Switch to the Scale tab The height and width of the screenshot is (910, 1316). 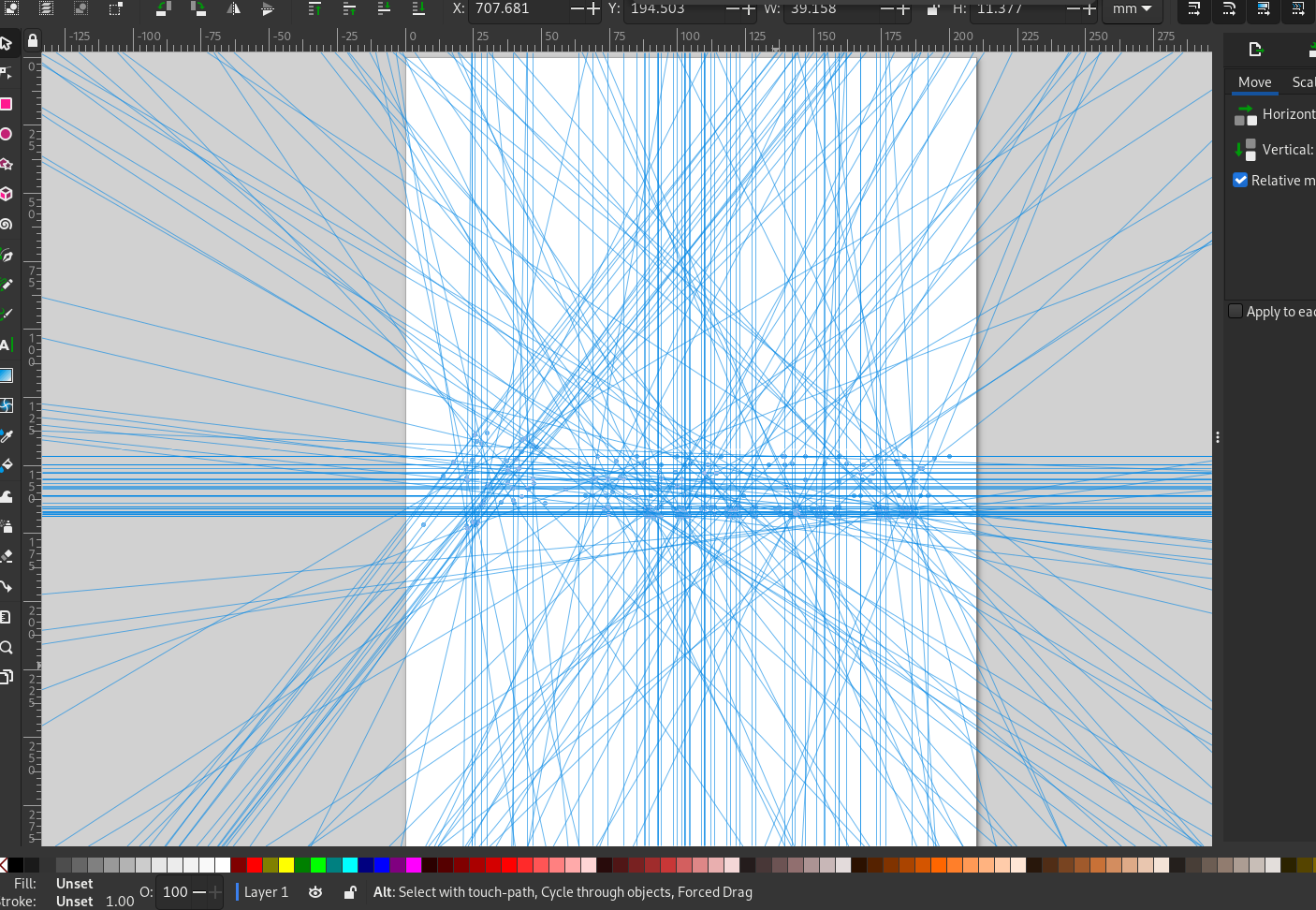pyautogui.click(x=1302, y=82)
